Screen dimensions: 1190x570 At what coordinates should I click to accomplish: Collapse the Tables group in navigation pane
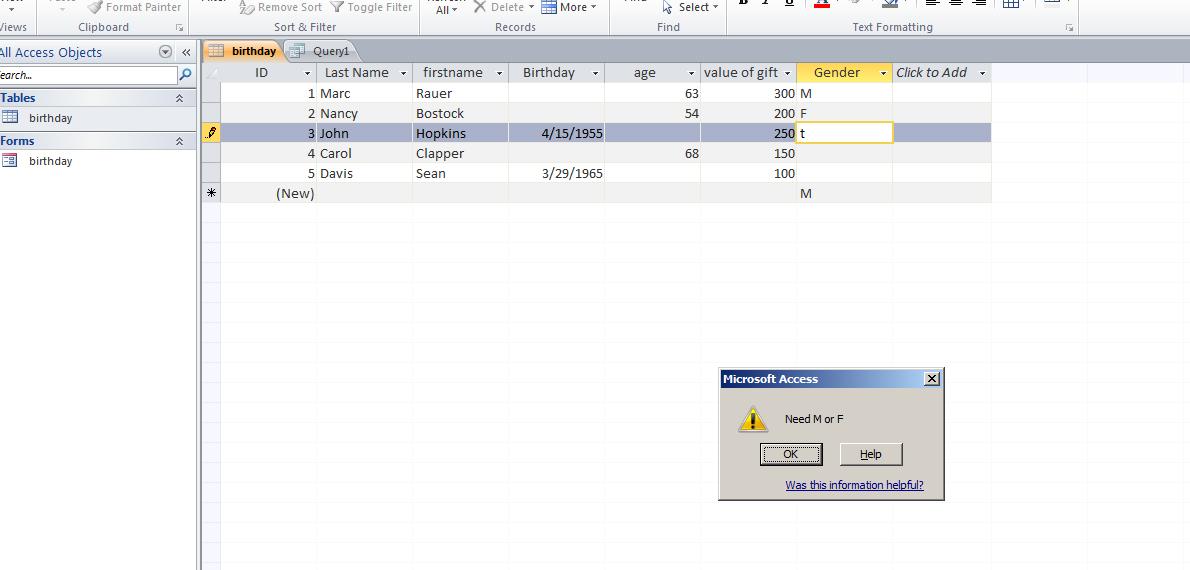click(x=180, y=98)
